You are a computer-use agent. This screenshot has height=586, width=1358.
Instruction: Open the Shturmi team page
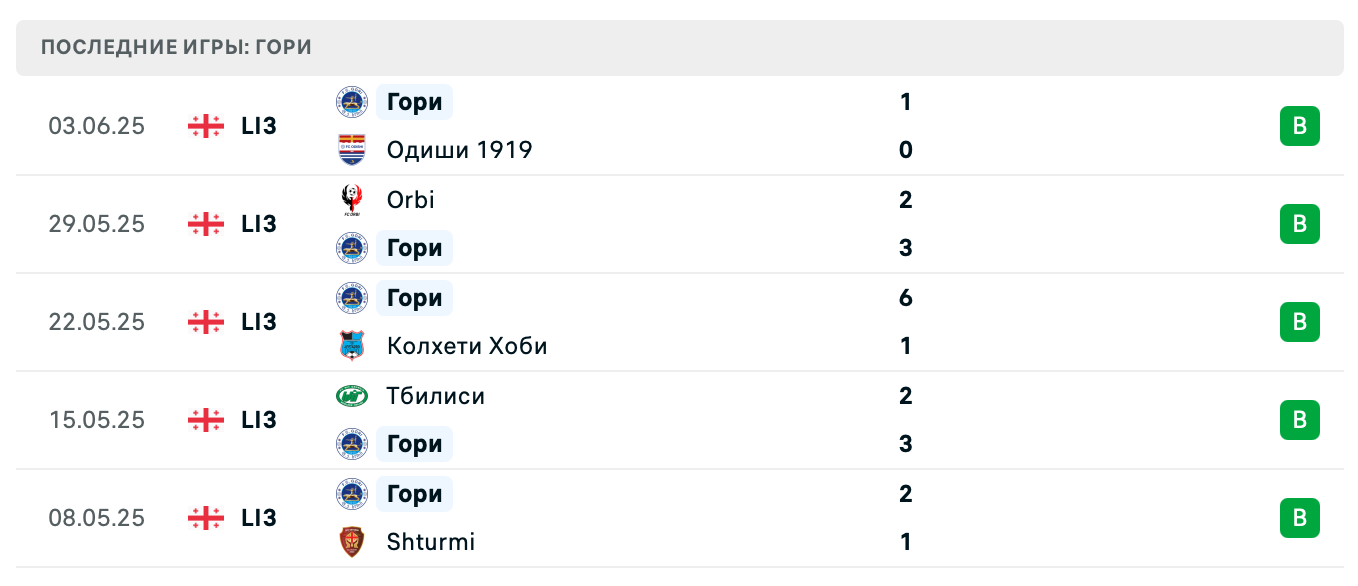(431, 542)
